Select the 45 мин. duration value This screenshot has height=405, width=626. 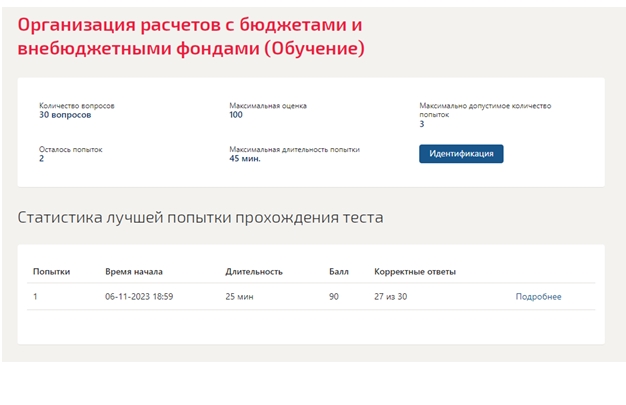point(245,159)
